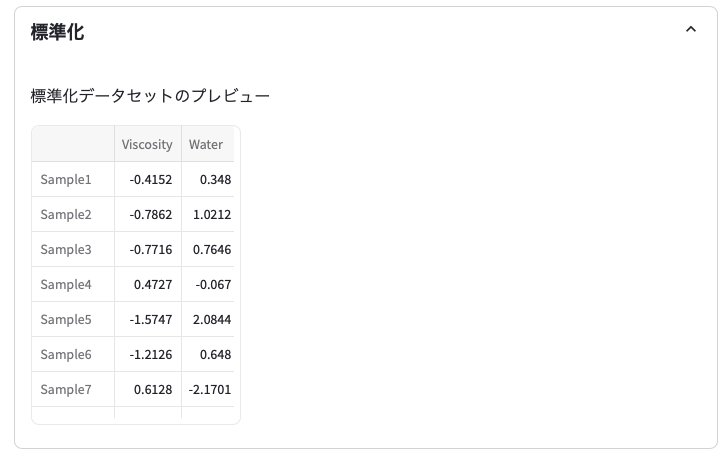Click the Viscosity column header
This screenshot has width=724, height=459.
click(147, 144)
